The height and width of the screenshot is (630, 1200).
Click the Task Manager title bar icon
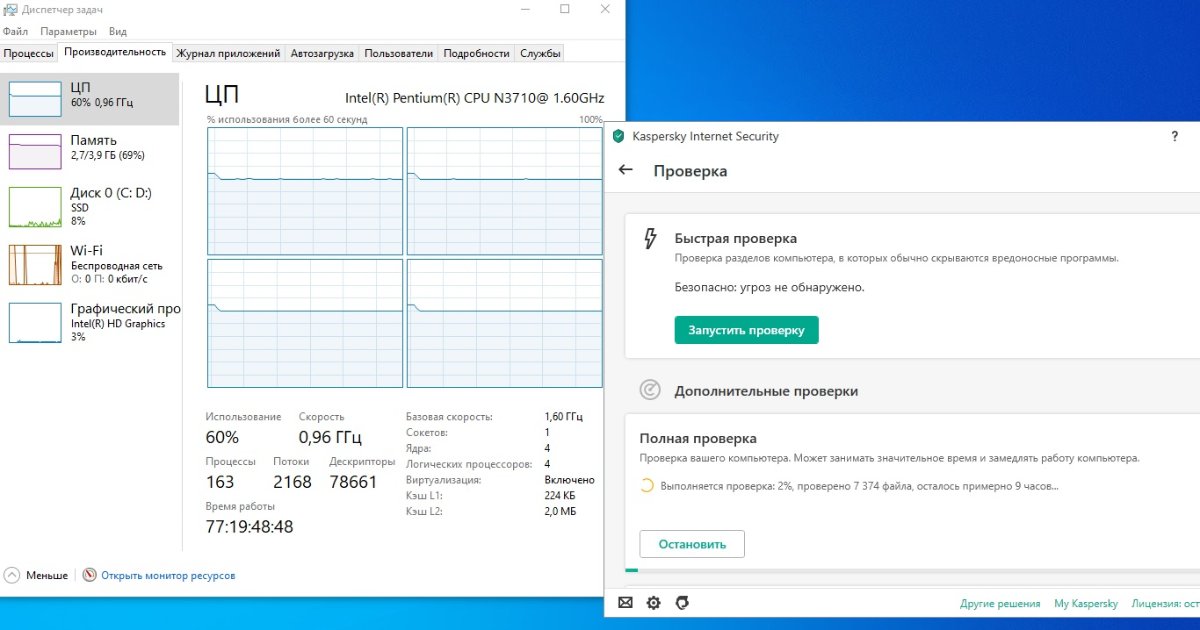pyautogui.click(x=11, y=9)
